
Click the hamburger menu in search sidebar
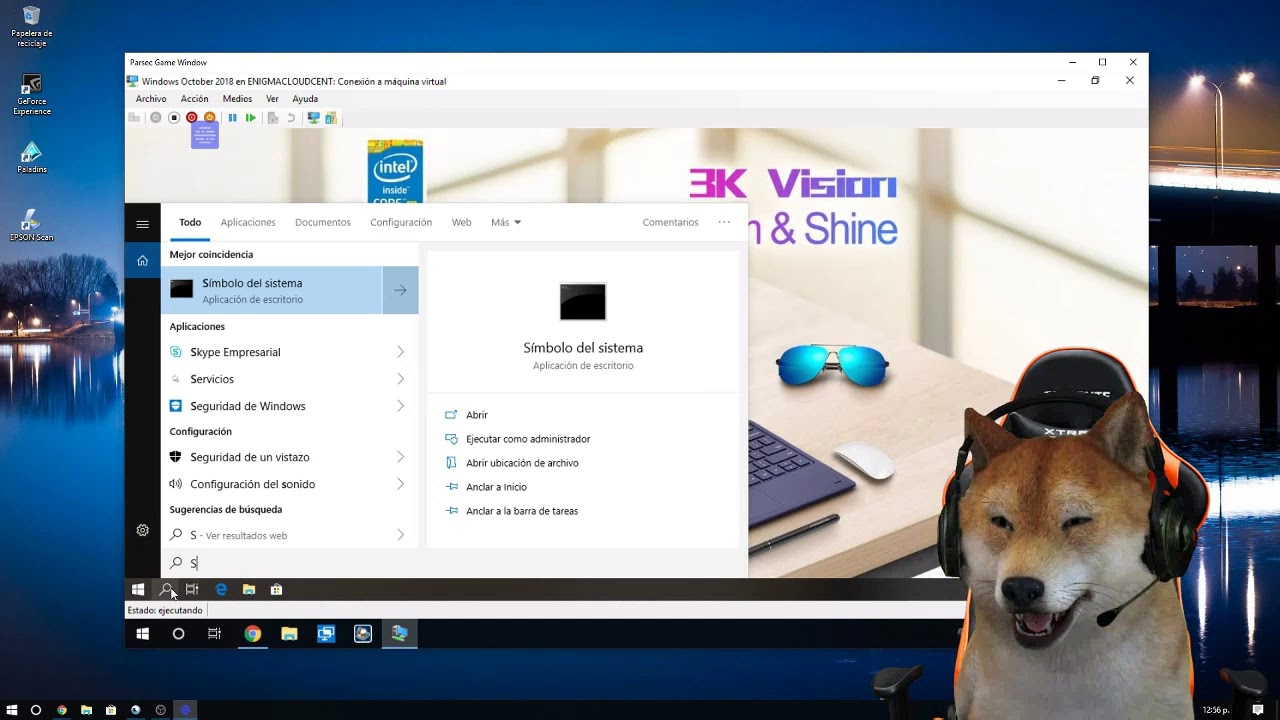point(142,224)
